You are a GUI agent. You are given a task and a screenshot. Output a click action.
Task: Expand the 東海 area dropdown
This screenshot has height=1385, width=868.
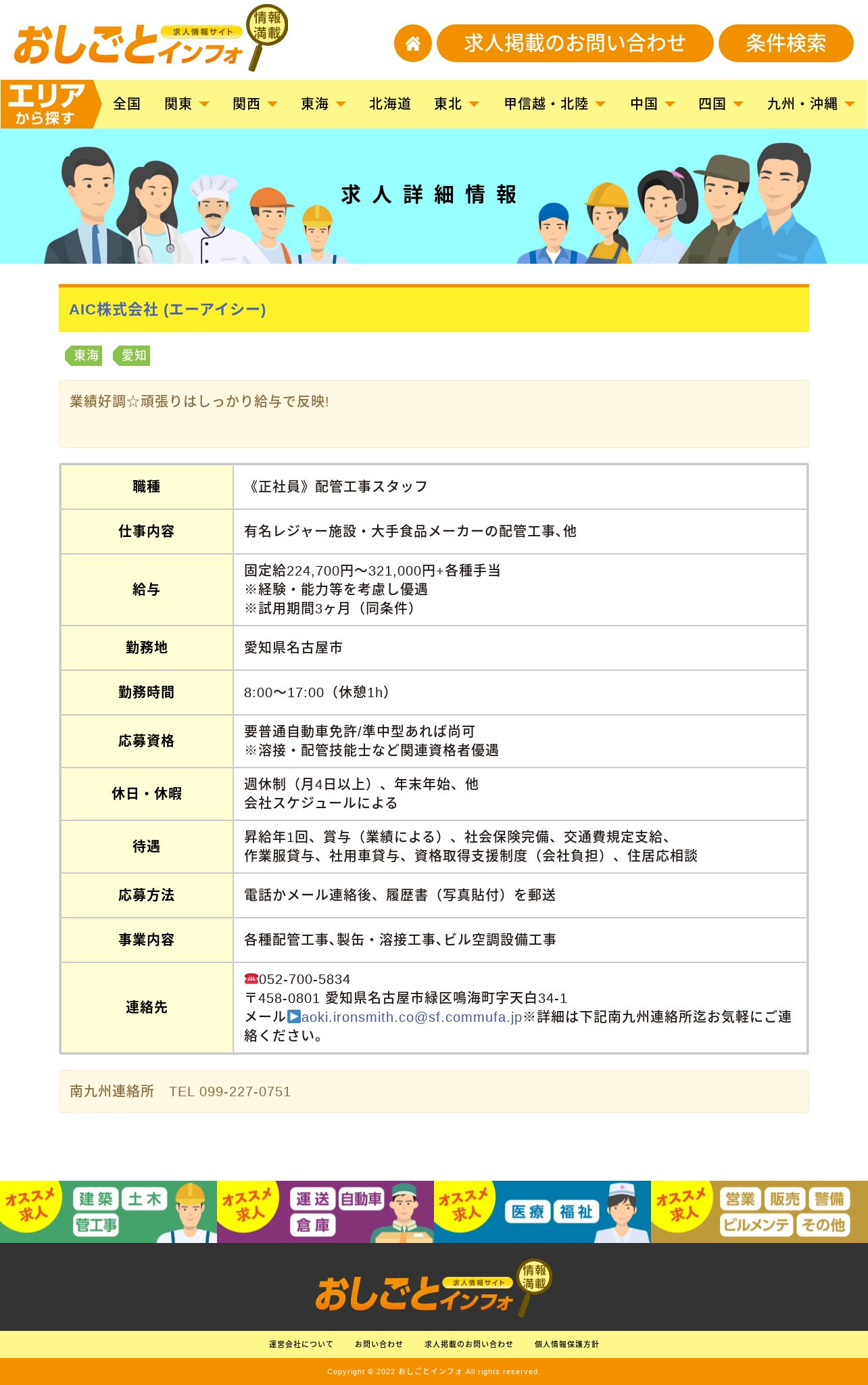coord(323,103)
